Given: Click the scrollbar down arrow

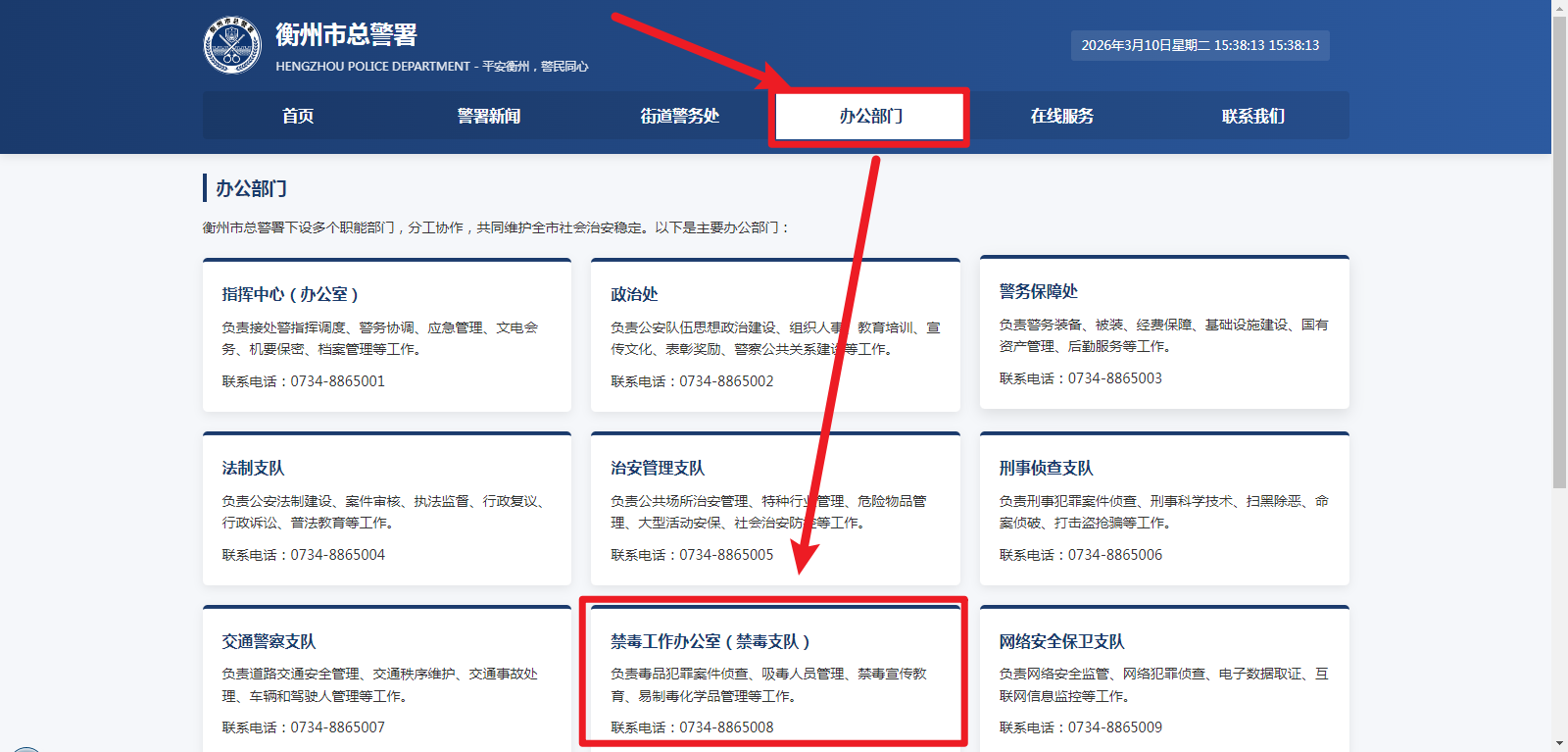Looking at the screenshot, I should coord(1559,744).
